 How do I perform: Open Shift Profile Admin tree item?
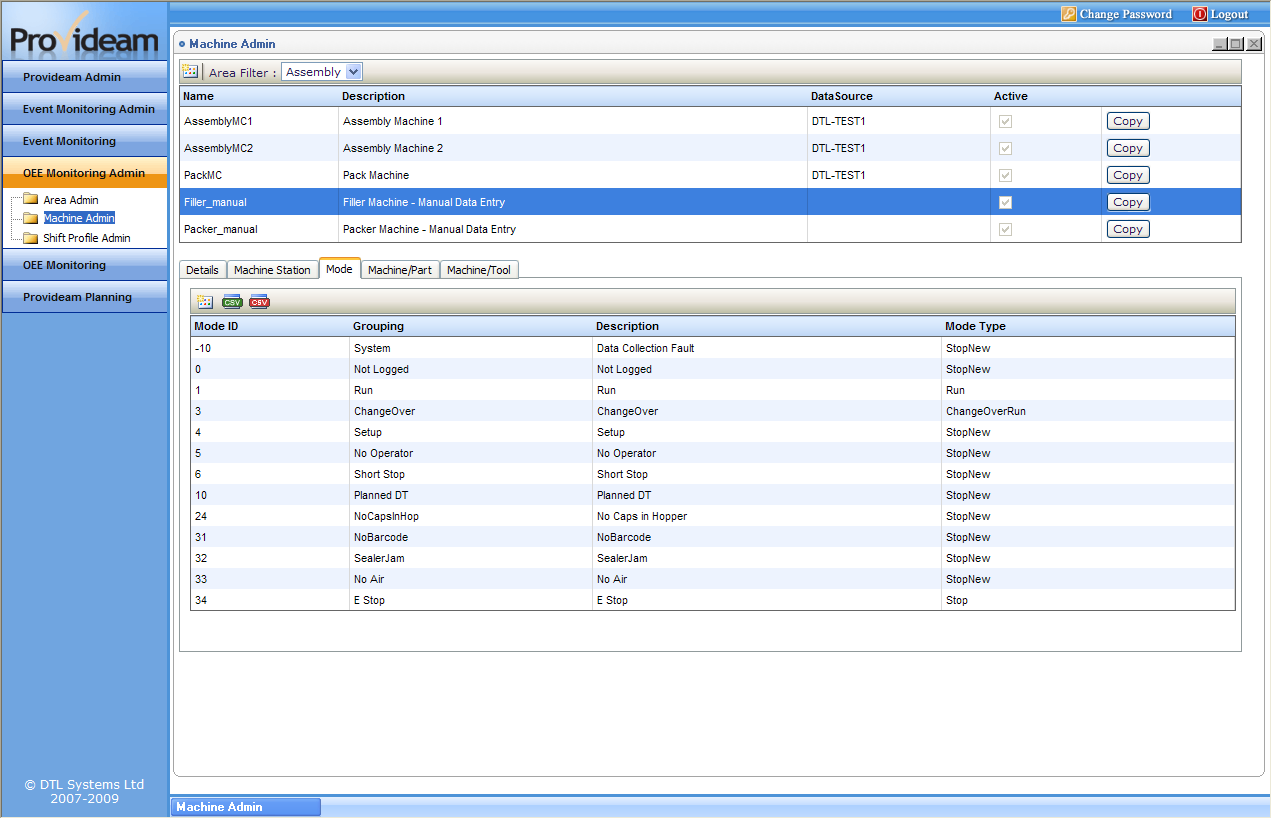tap(87, 238)
